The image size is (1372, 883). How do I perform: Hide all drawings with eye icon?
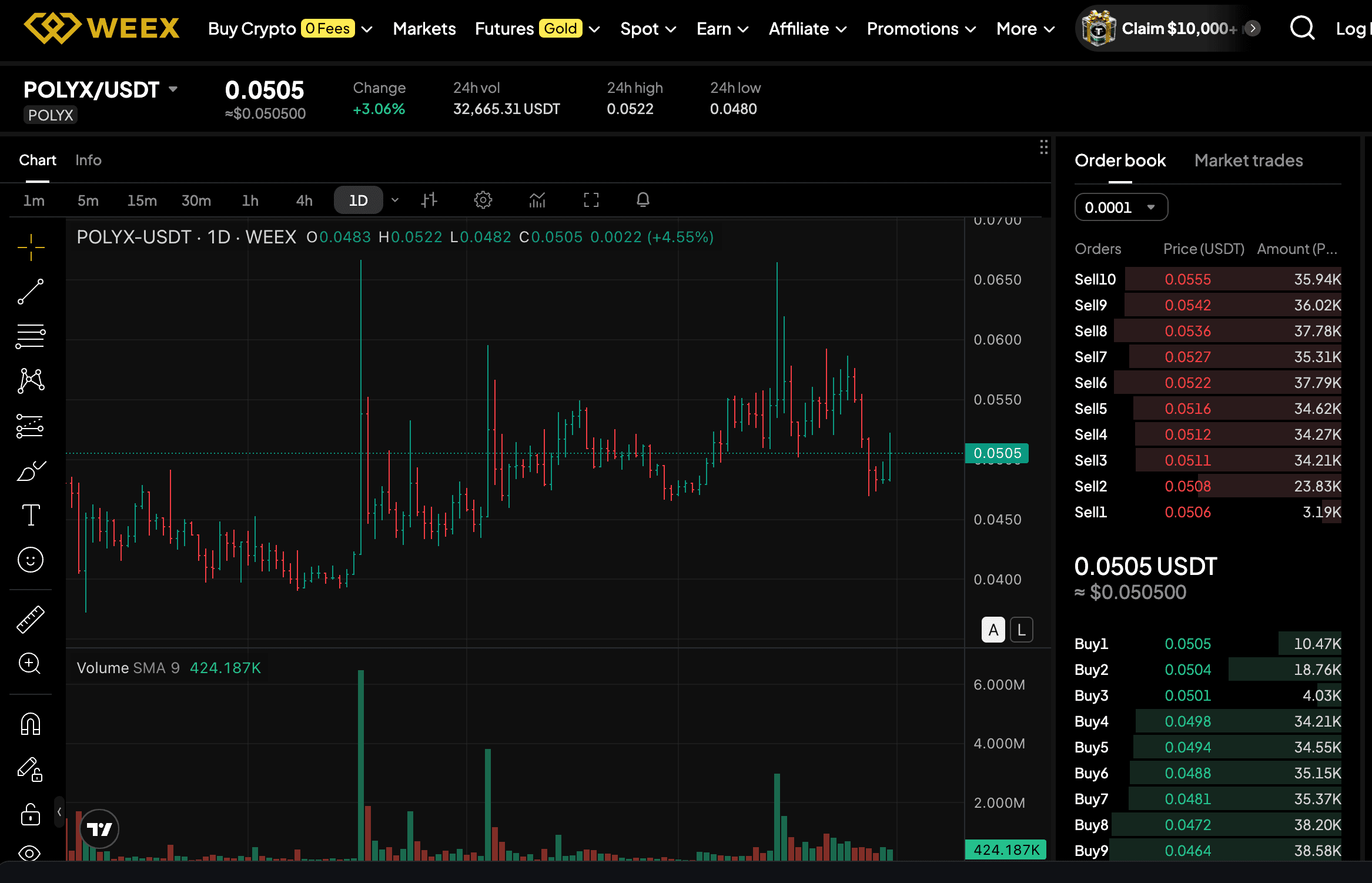pos(29,852)
